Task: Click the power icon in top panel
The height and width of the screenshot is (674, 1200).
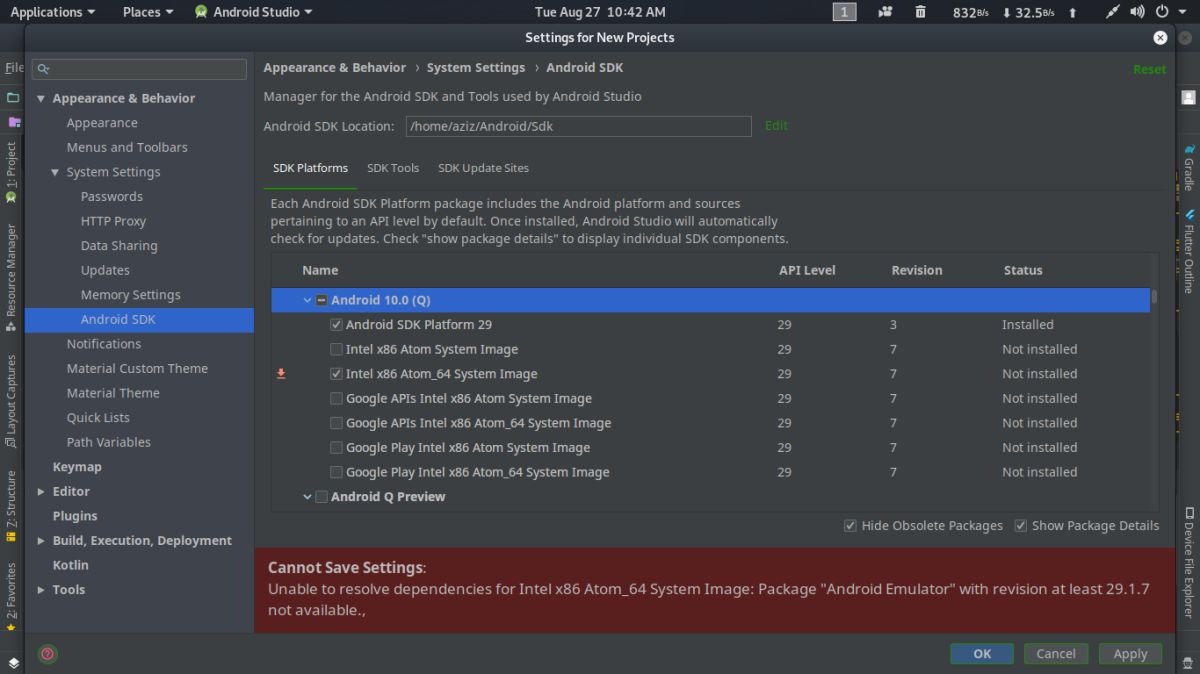Action: (1162, 12)
